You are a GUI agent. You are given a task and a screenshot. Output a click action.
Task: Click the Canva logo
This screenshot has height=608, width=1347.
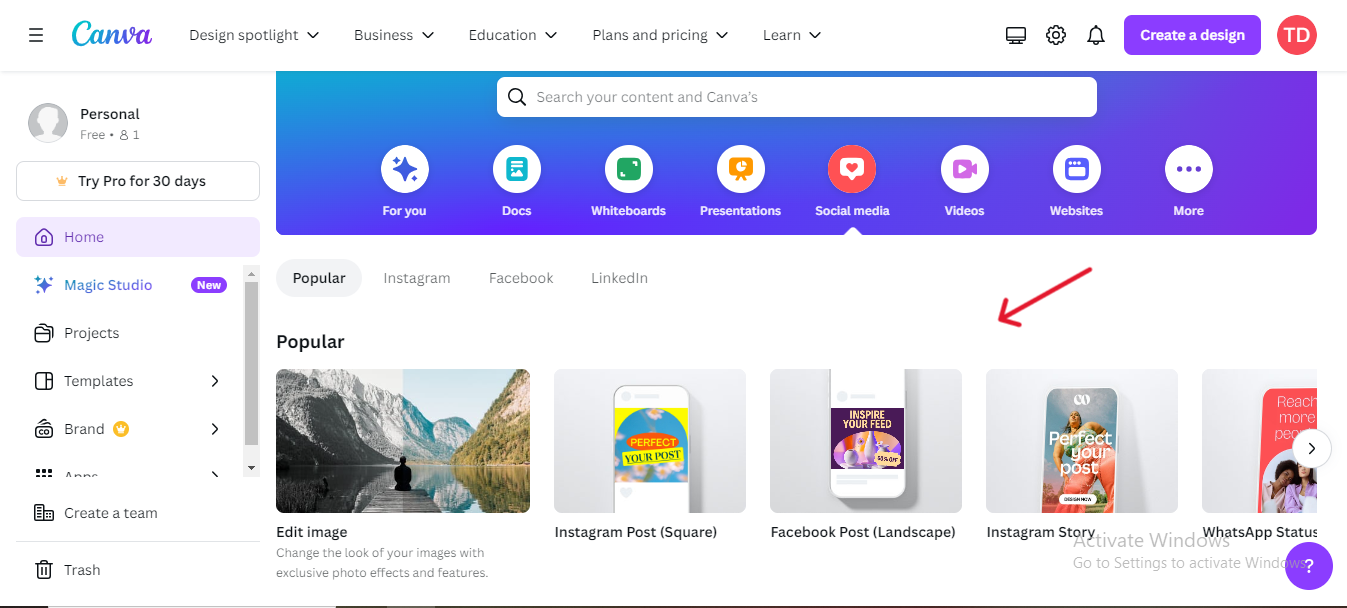(x=112, y=34)
